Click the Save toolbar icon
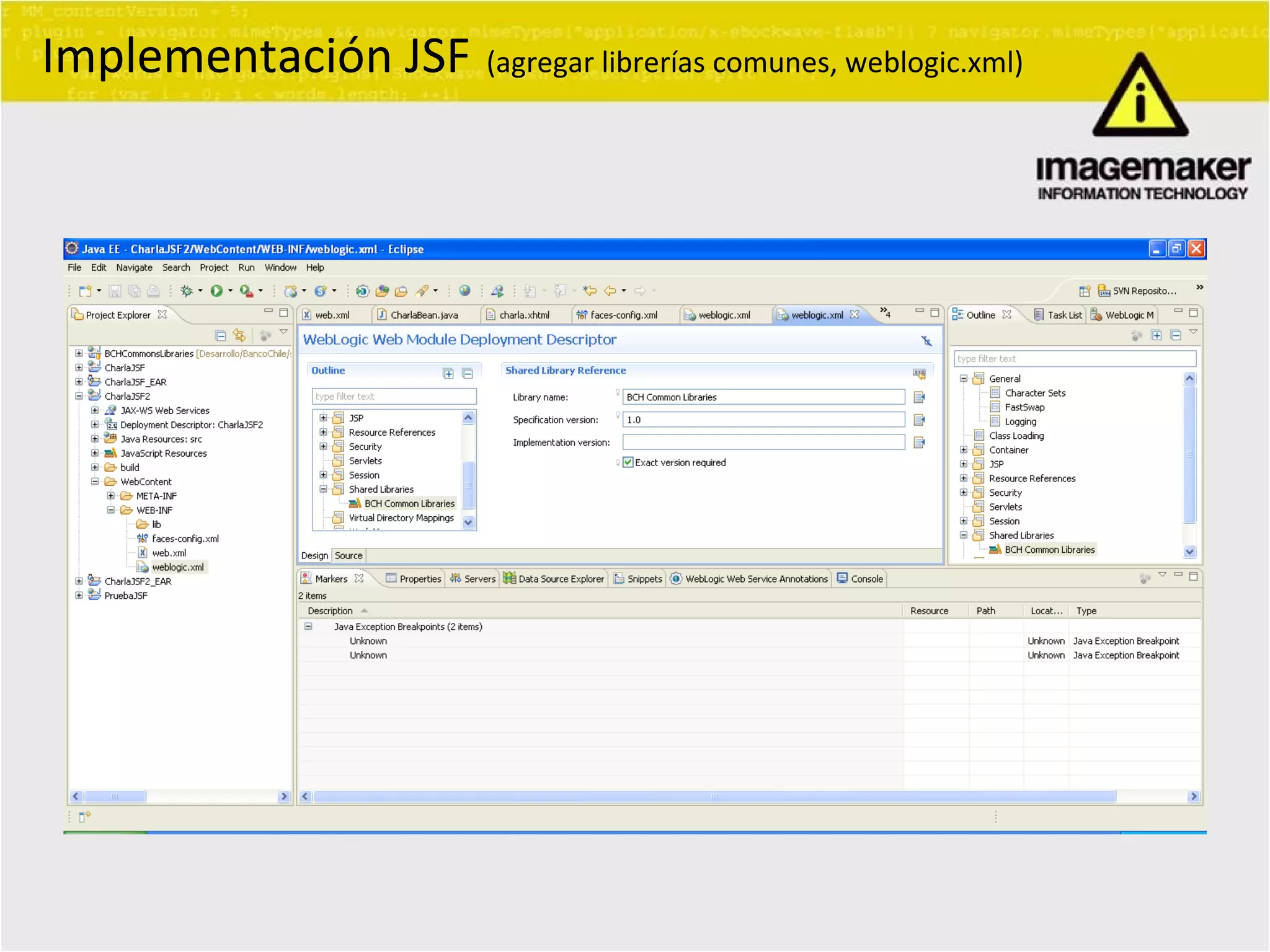 [115, 291]
